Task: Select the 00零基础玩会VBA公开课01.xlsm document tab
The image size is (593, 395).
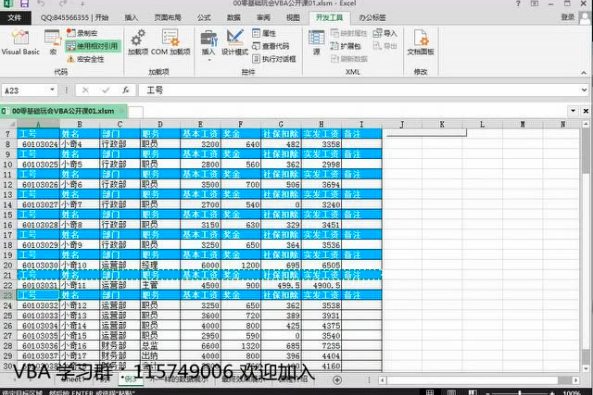Action: [x=63, y=111]
